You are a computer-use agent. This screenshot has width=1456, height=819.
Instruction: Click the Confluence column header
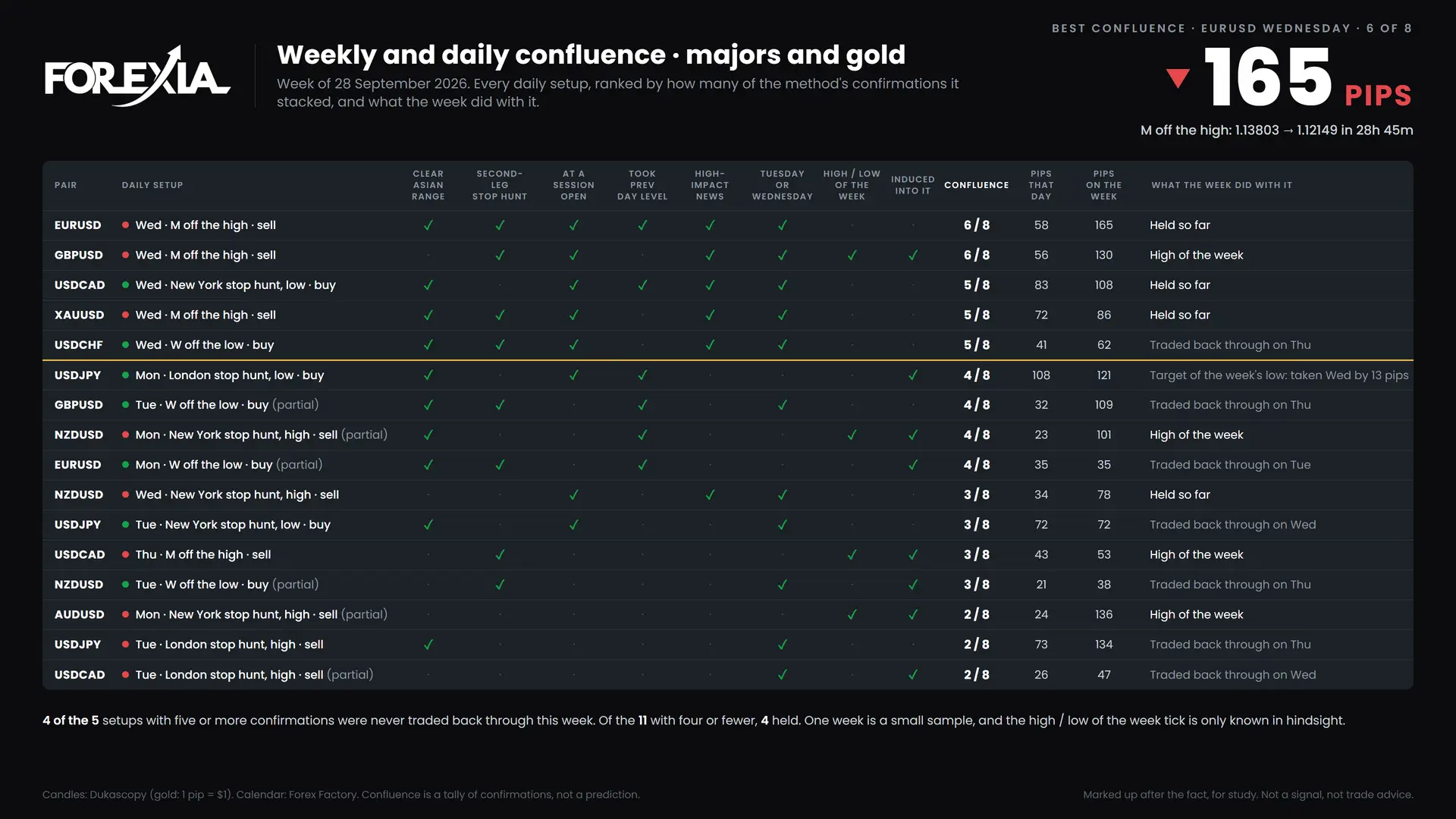977,185
